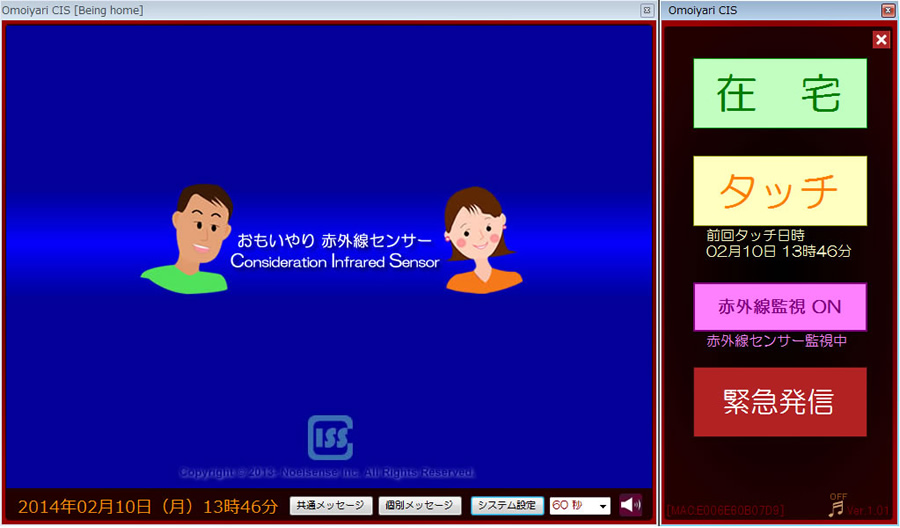Click the white X on red square
Viewport: 900px width, 528px height.
tap(881, 40)
